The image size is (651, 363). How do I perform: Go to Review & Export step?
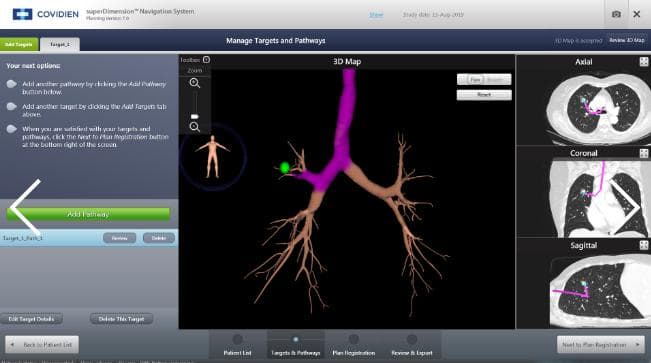click(412, 346)
